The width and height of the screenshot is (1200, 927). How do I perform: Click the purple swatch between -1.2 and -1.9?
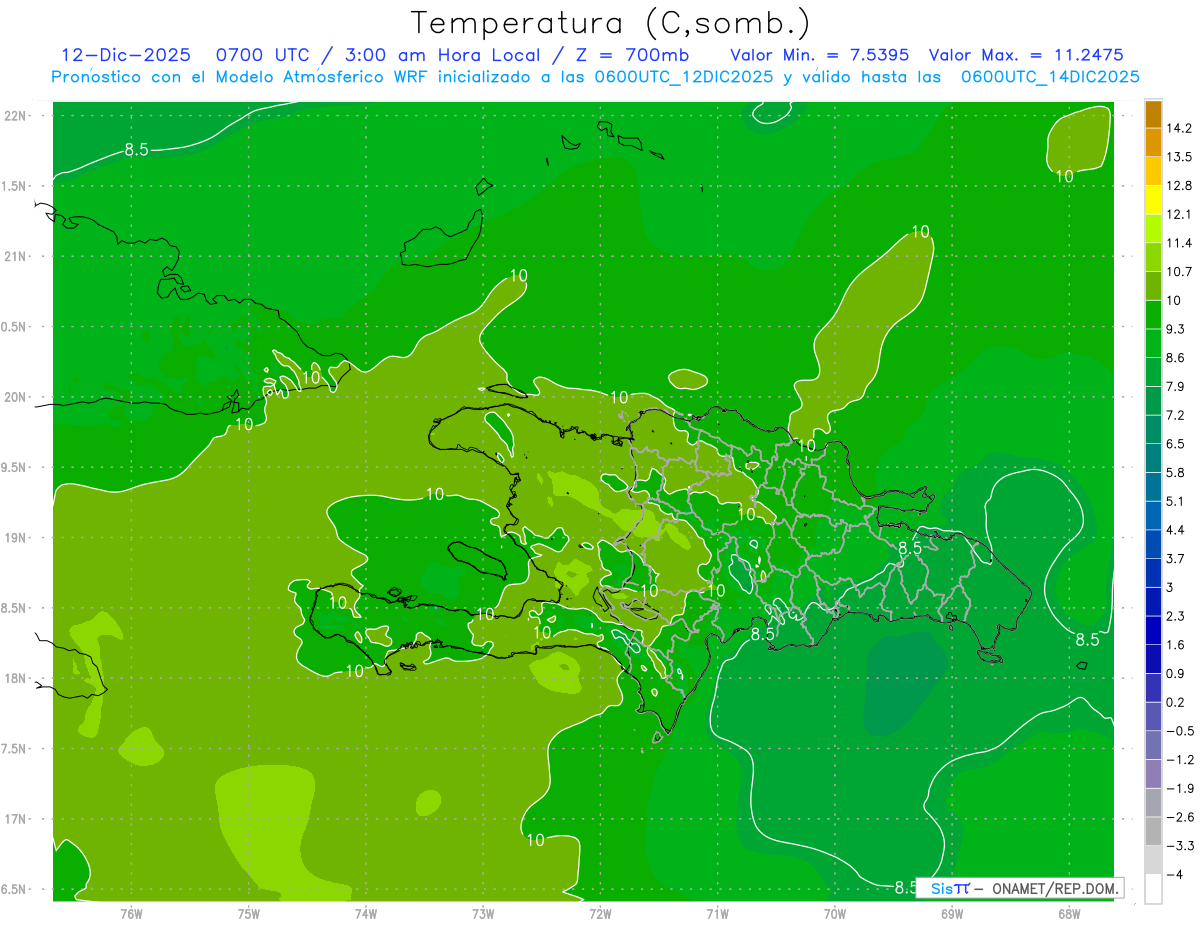point(1153,774)
